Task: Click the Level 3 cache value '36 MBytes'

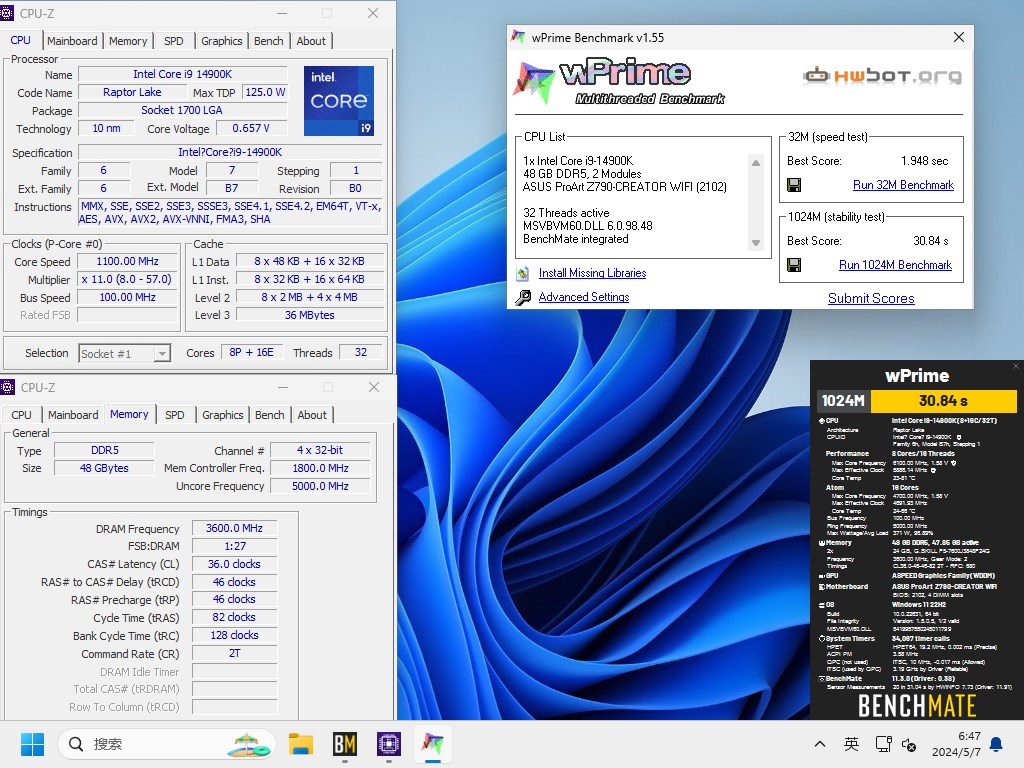Action: pyautogui.click(x=310, y=315)
